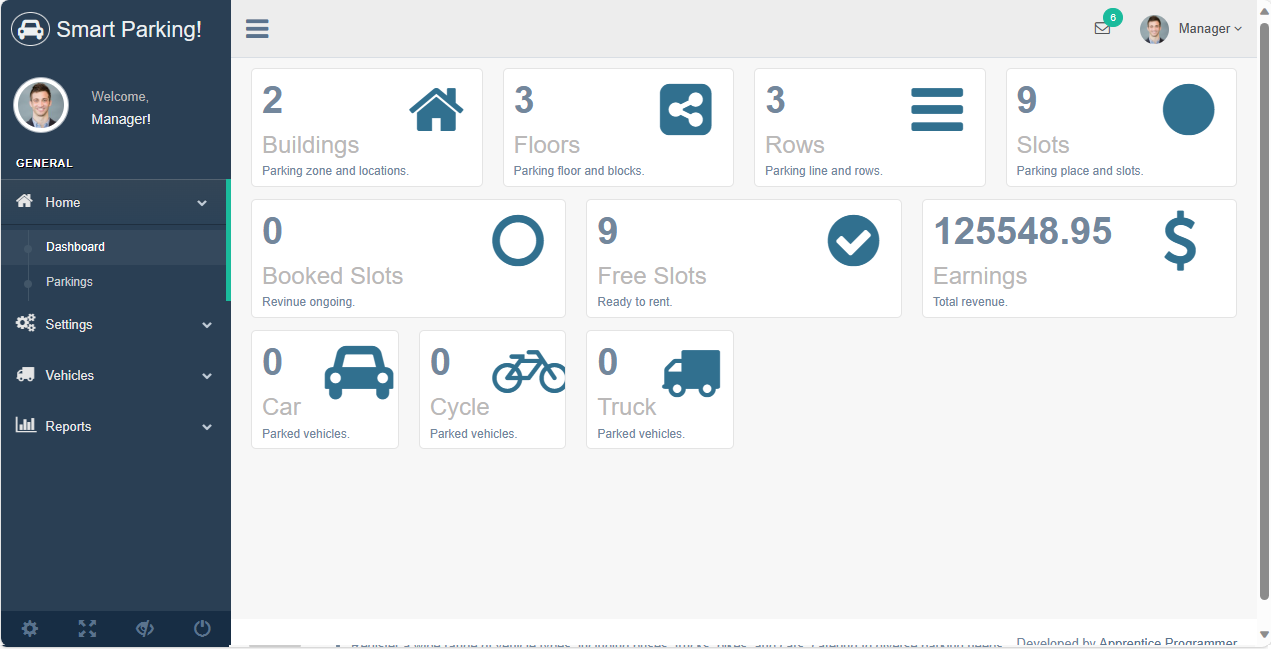Click the Buildings home icon
Image resolution: width=1271 pixels, height=649 pixels.
tap(436, 108)
